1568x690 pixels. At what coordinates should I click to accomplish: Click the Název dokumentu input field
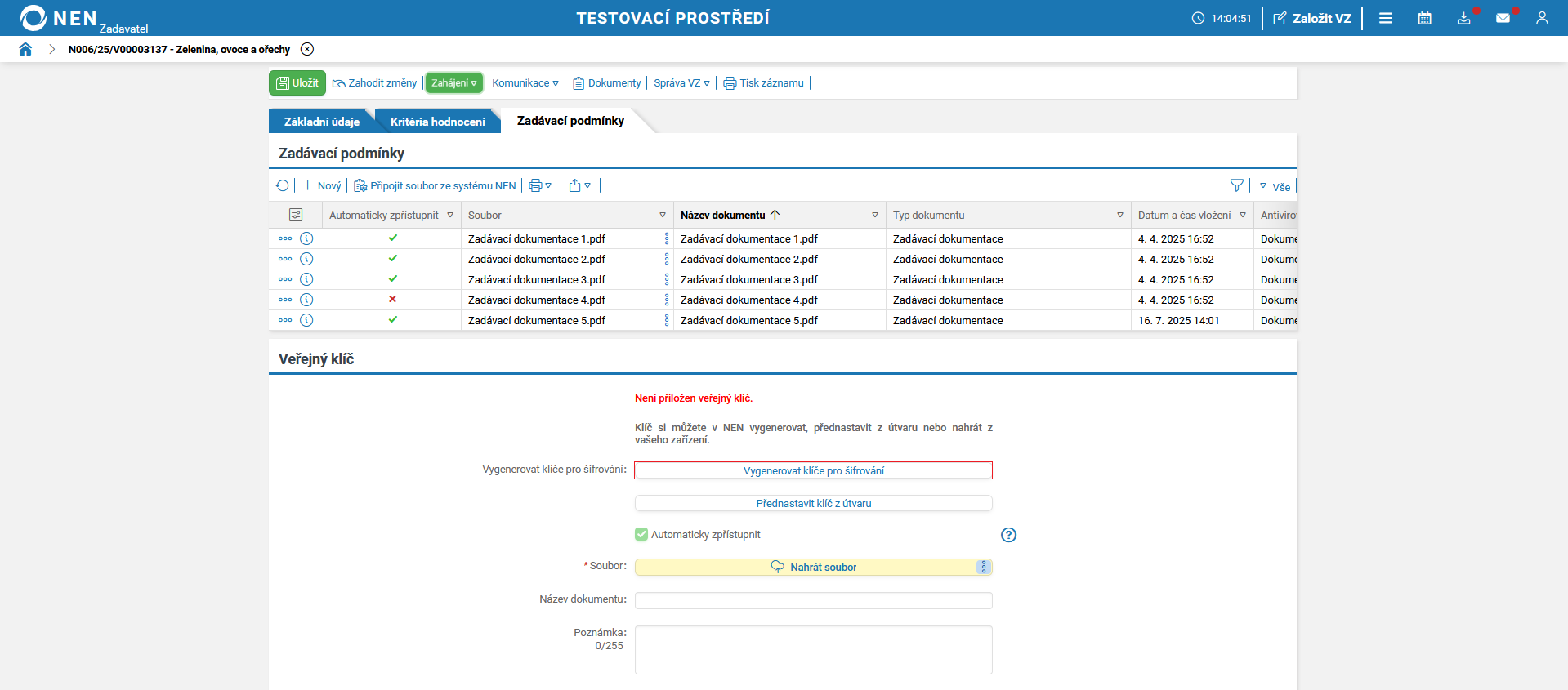point(813,600)
